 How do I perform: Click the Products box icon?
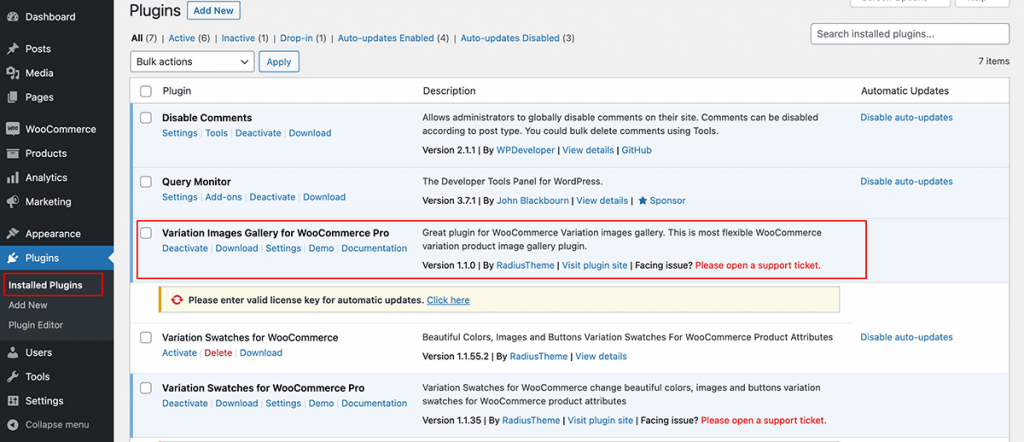(x=12, y=153)
